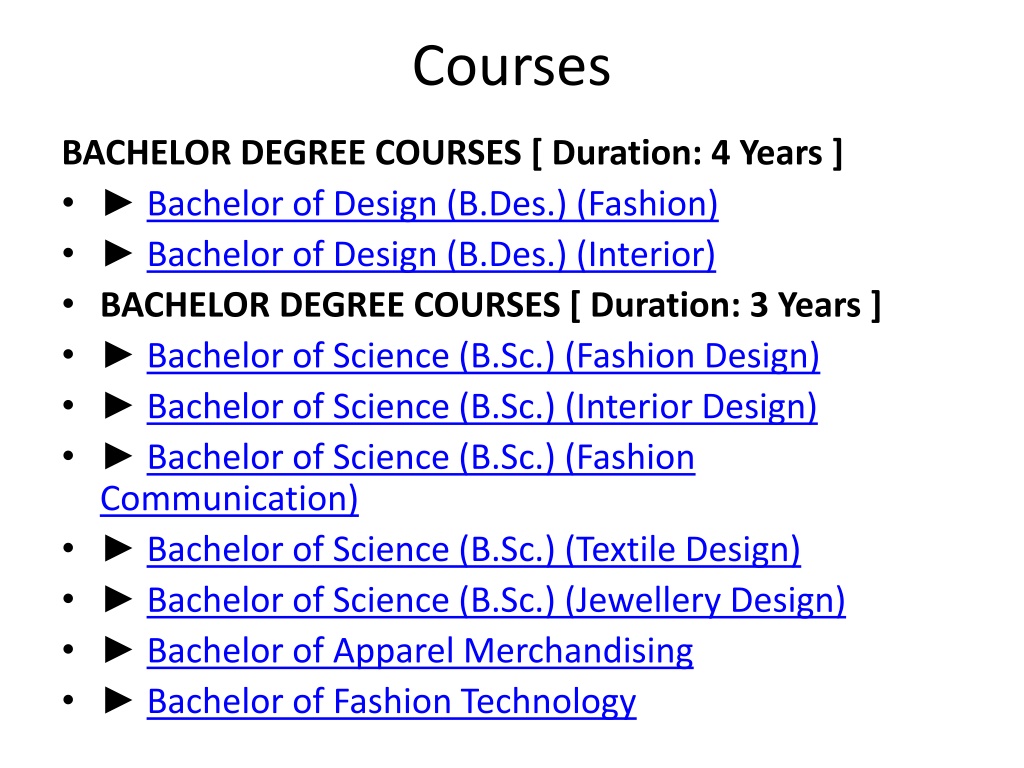The width and height of the screenshot is (1024, 768).
Task: Open B.Sc. Textile Design course link
Action: 473,550
